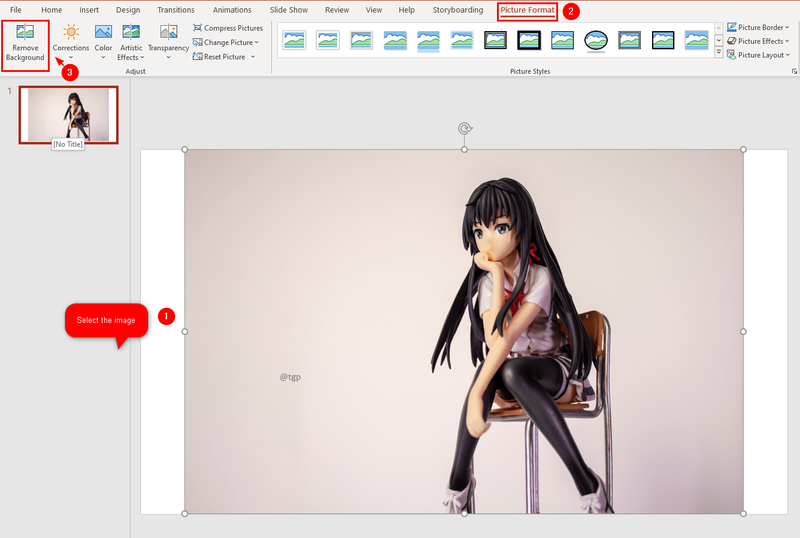
Task: Open the Color adjustment menu
Action: coord(103,43)
